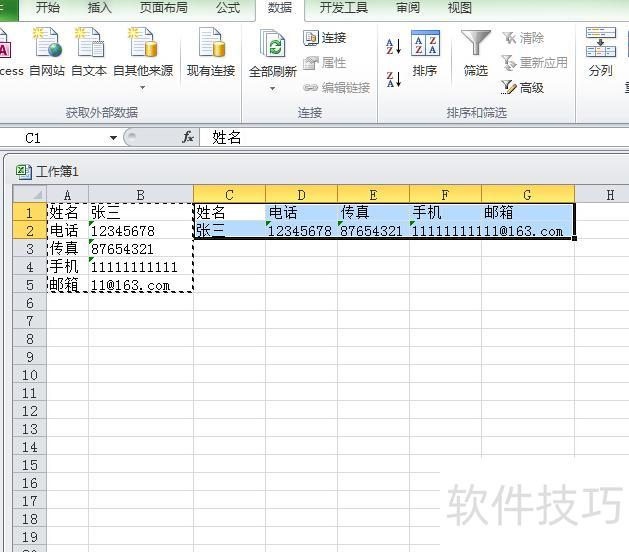The height and width of the screenshot is (552, 629).
Task: Expand the Name Box dropdown arrow
Action: (114, 138)
